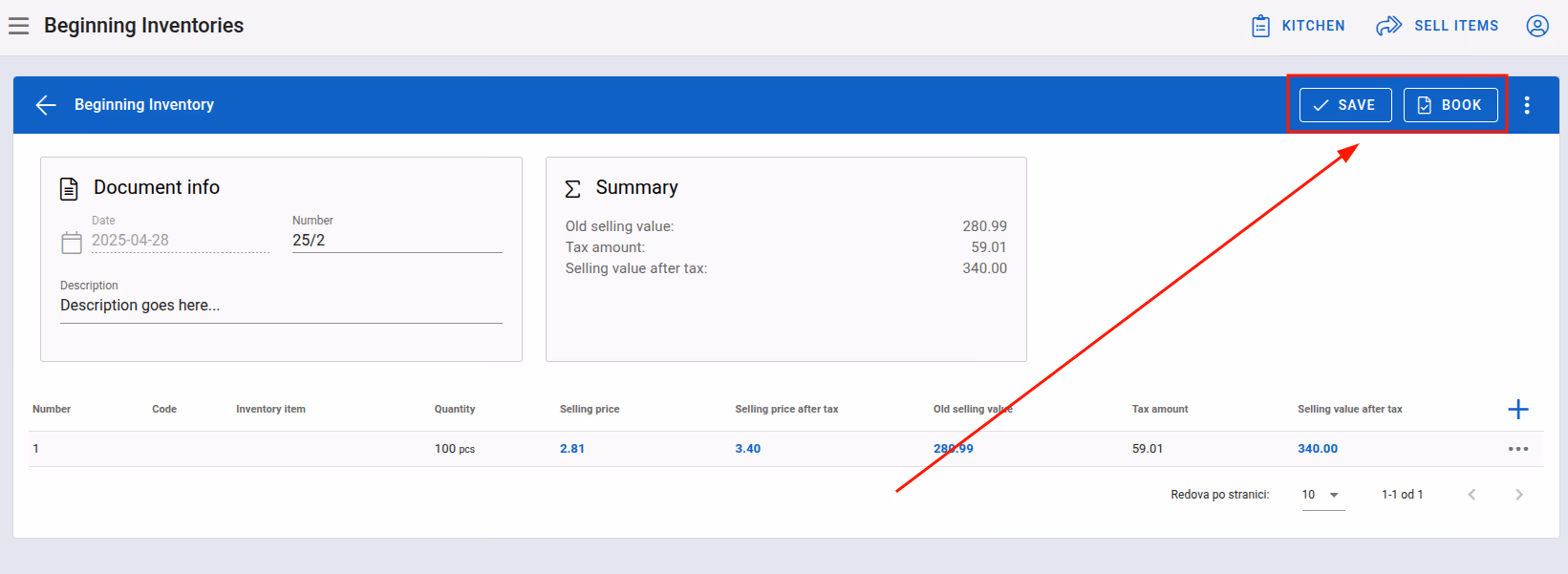Viewport: 1568px width, 574px height.
Task: Edit selling price after tax 3.40
Action: [748, 449]
